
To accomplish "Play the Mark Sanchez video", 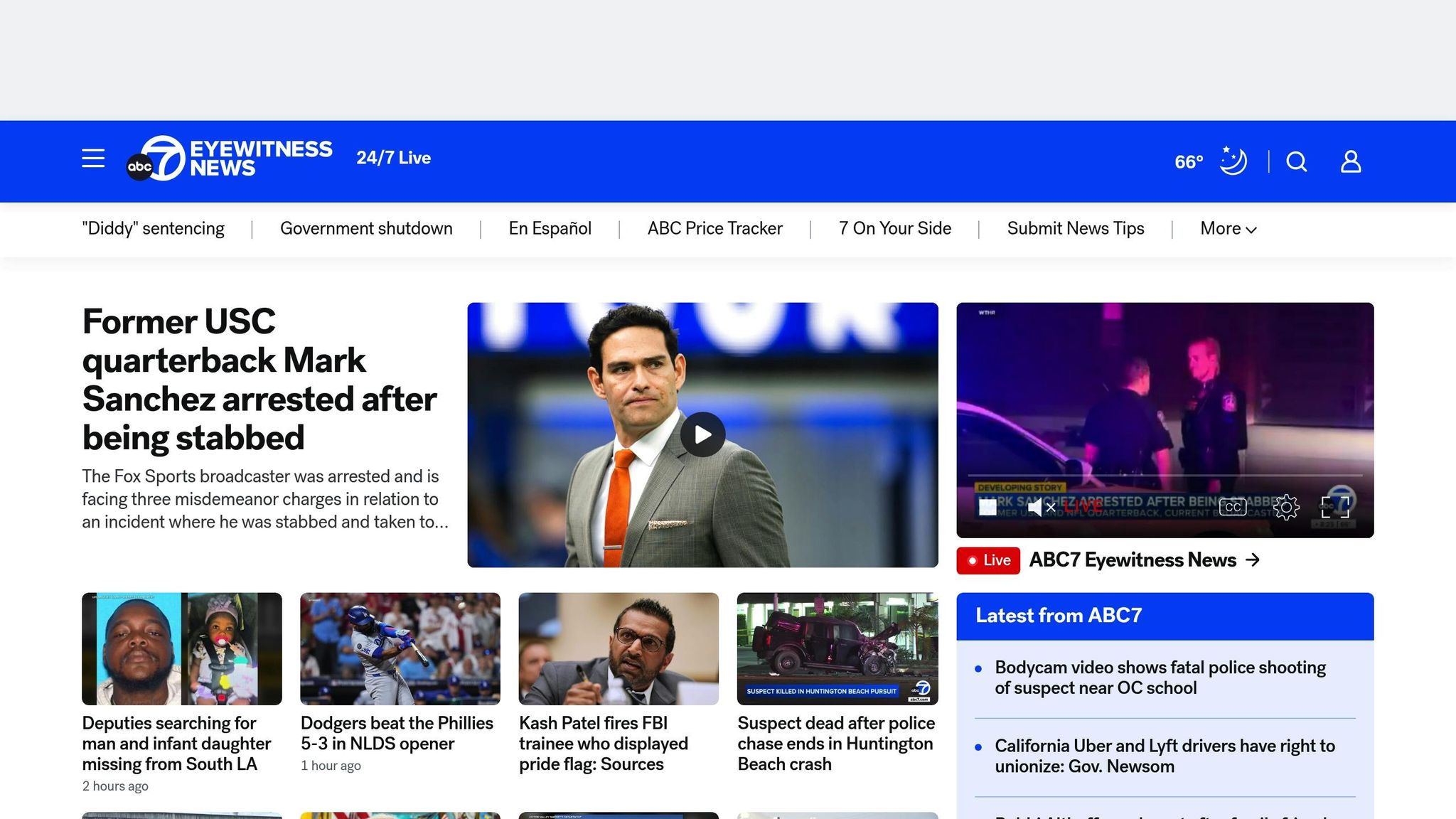I will (702, 434).
